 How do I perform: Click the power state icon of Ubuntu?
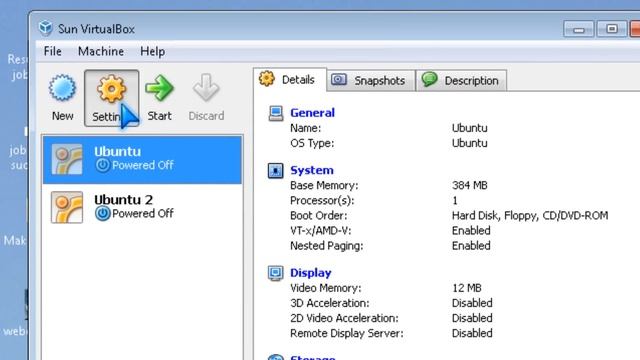tap(102, 165)
